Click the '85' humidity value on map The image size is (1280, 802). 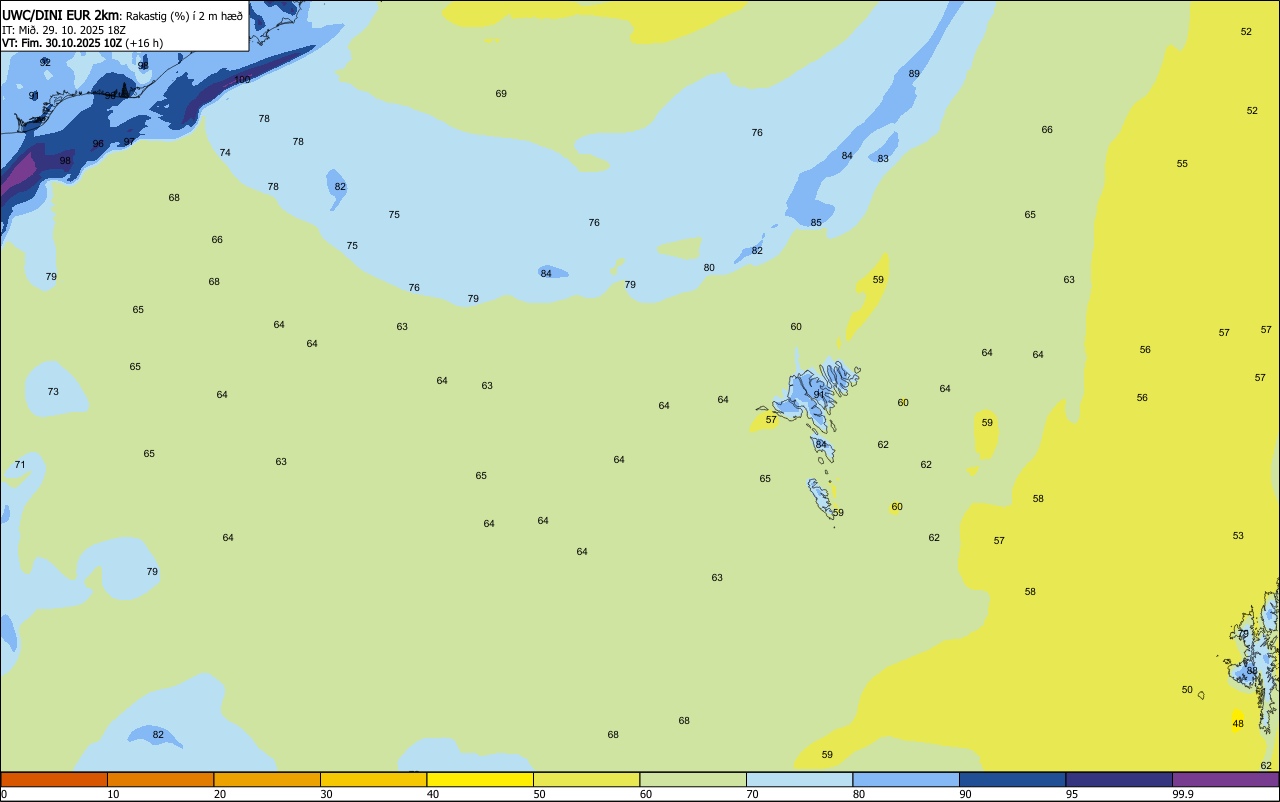point(816,223)
